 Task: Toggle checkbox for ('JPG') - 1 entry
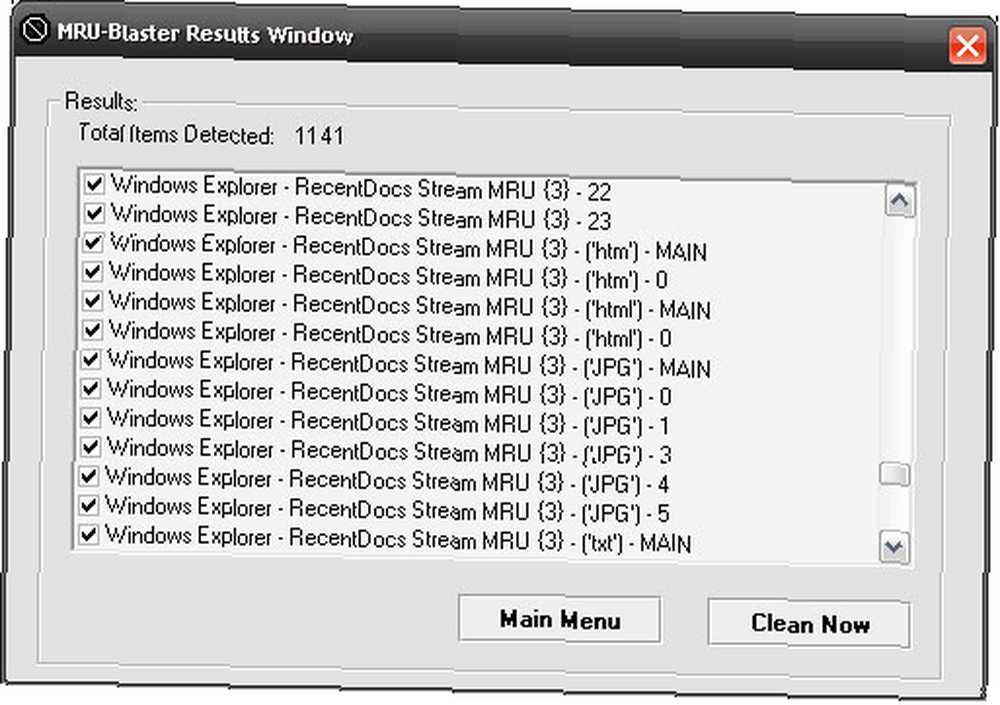pyautogui.click(x=91, y=417)
